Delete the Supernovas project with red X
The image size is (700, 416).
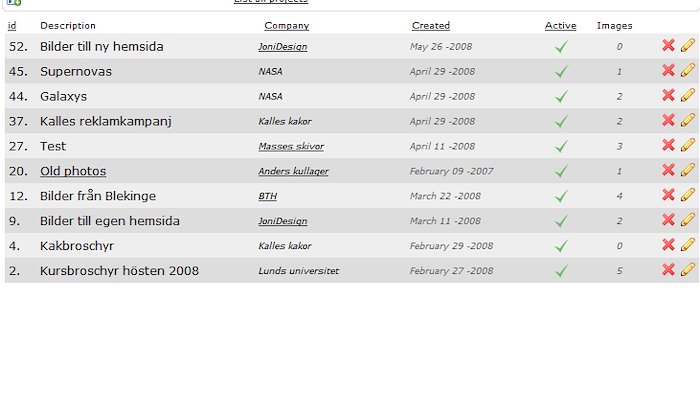click(668, 70)
